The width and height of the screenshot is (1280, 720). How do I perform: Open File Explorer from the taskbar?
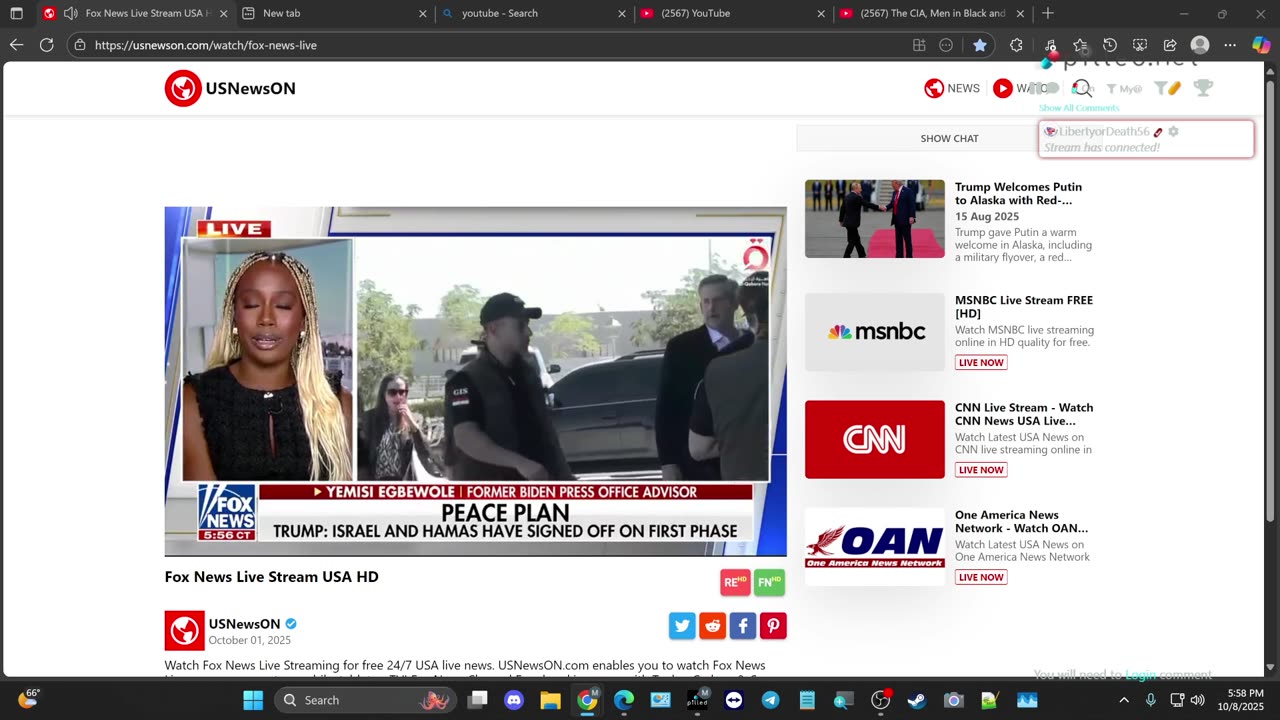click(550, 700)
